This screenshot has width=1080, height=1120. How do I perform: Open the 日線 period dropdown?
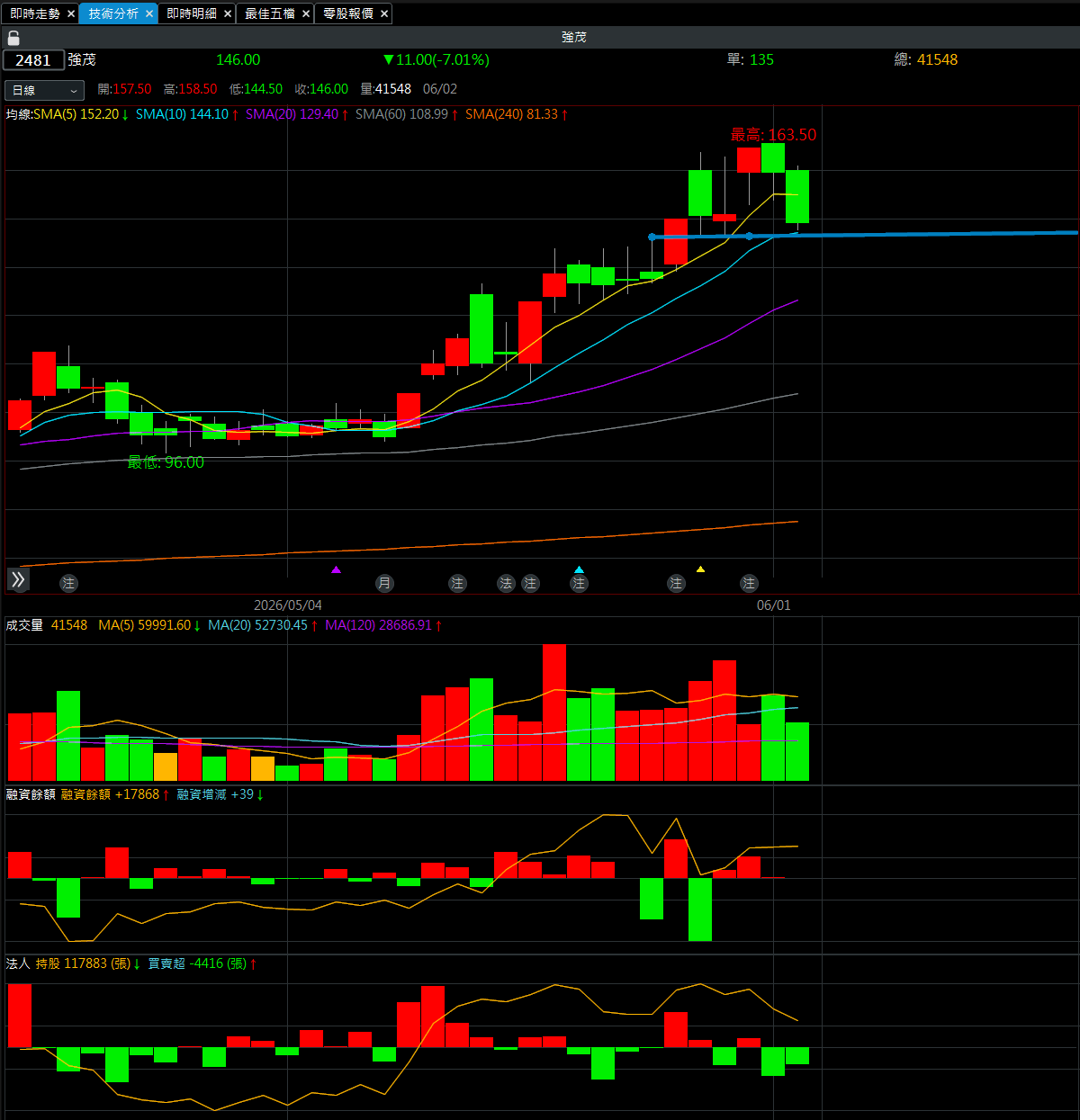coord(44,90)
